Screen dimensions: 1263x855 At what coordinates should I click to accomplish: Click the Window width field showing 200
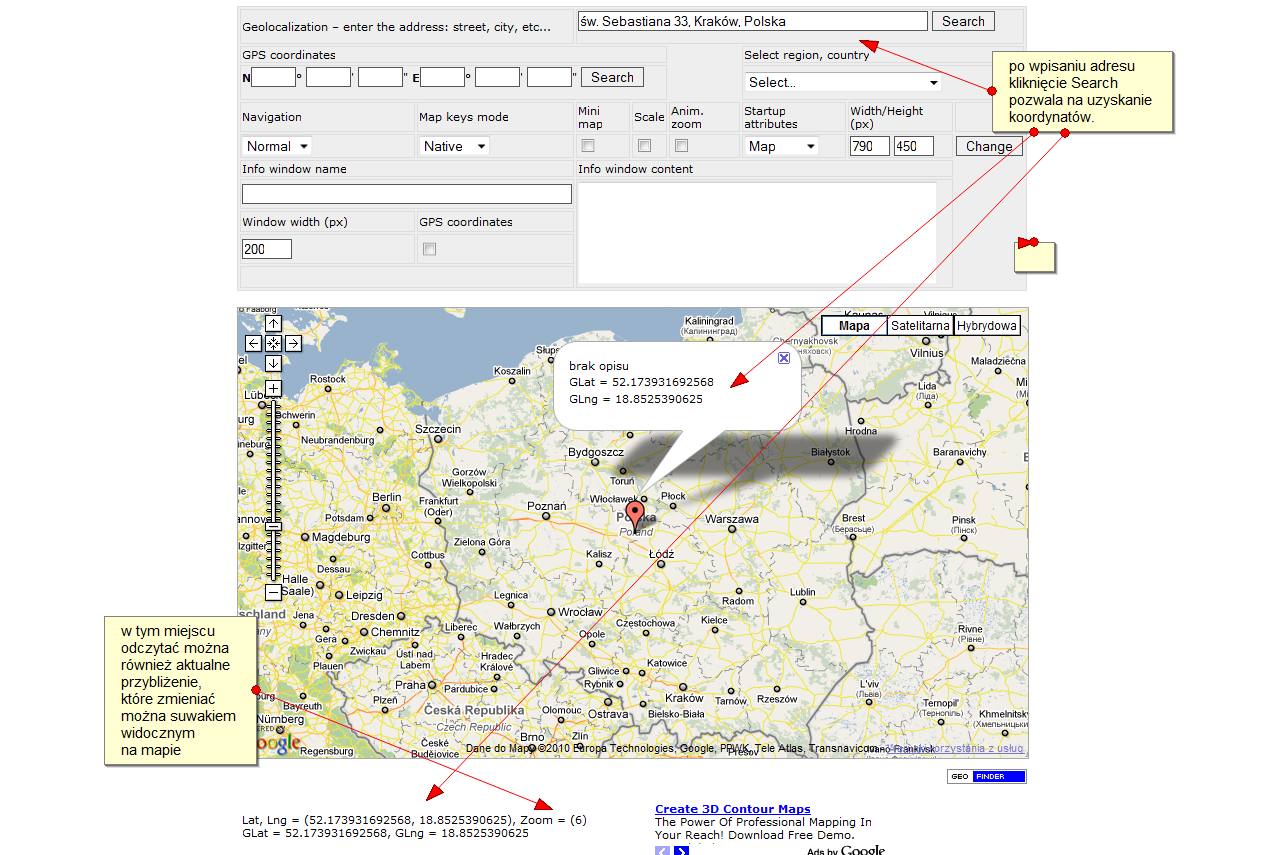click(x=267, y=249)
